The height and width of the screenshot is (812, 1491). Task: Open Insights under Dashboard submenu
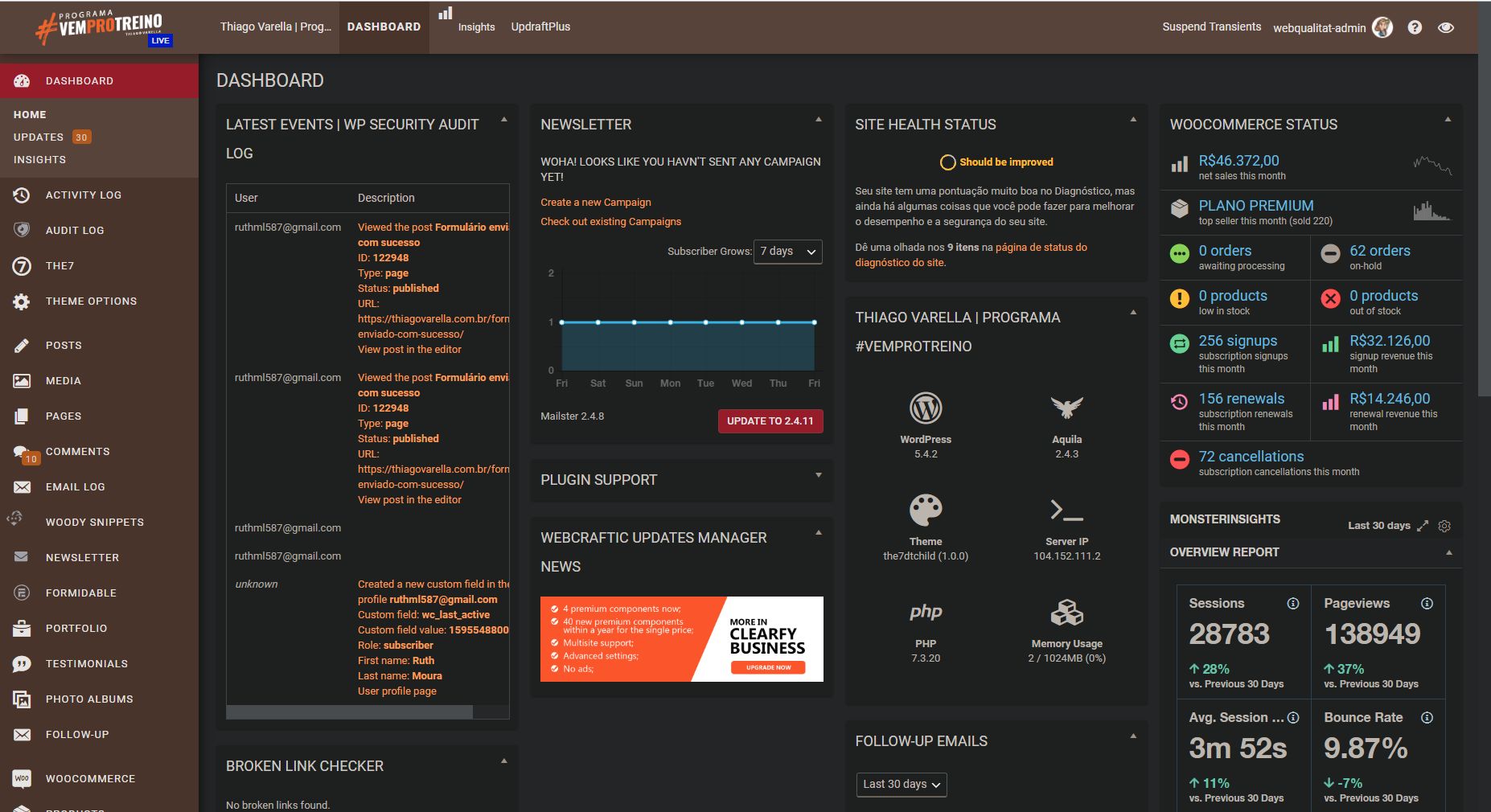[x=40, y=160]
